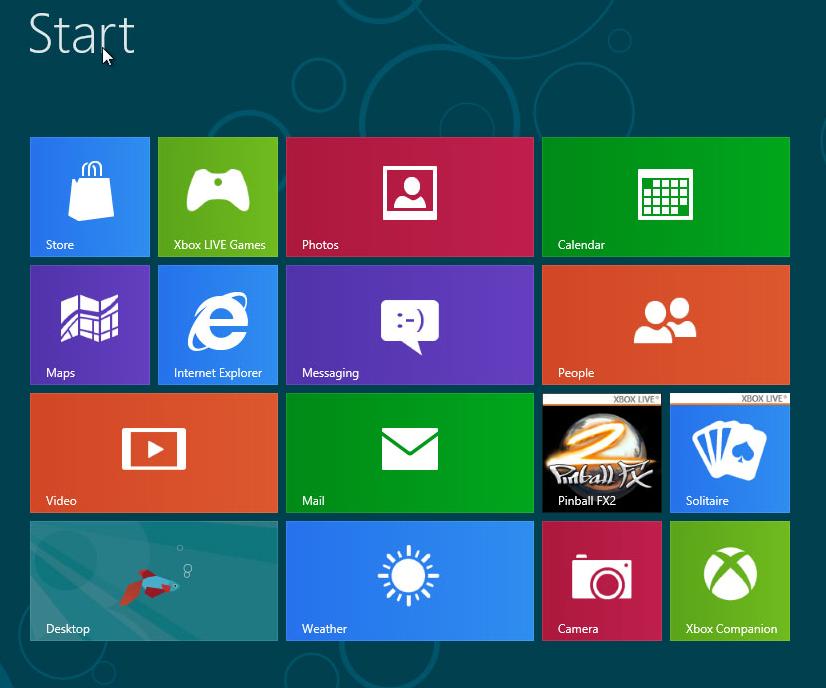The height and width of the screenshot is (688, 826).
Task: Click the Internet Explorer label text
Action: pyautogui.click(x=218, y=373)
